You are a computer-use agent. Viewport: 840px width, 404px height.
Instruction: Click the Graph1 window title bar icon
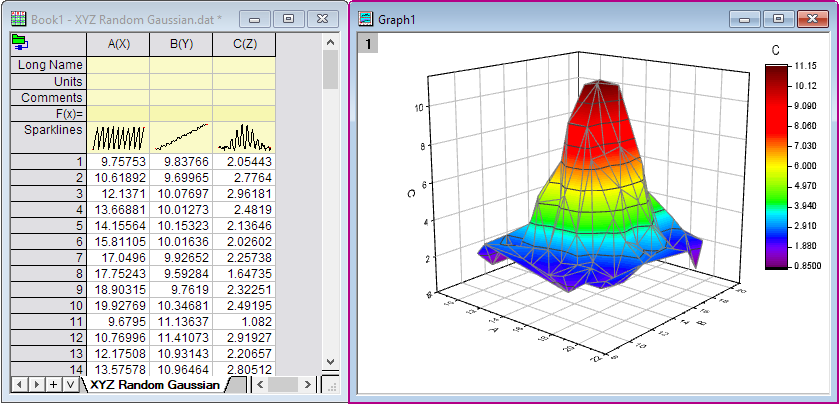click(x=366, y=18)
